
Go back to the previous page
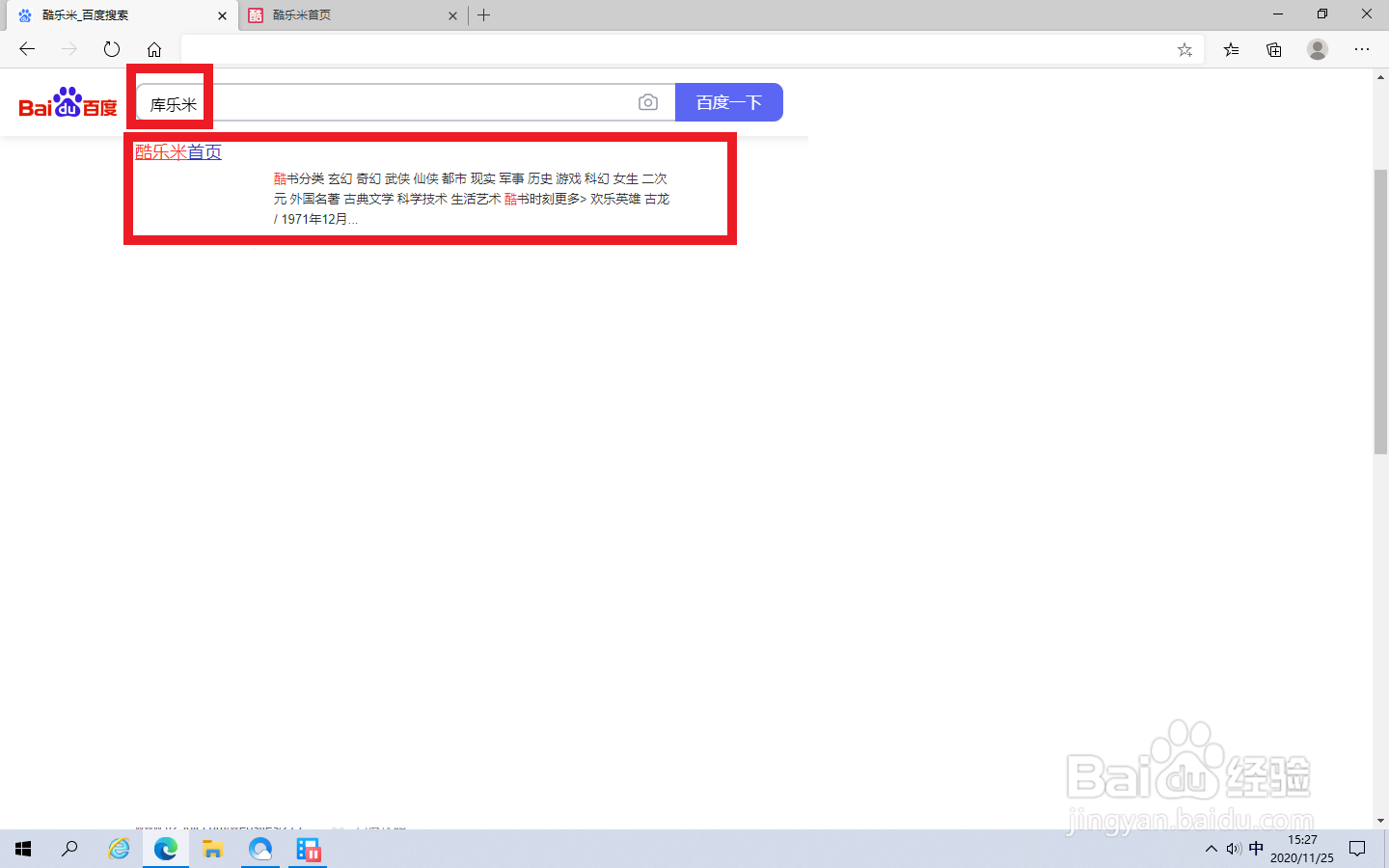(27, 49)
